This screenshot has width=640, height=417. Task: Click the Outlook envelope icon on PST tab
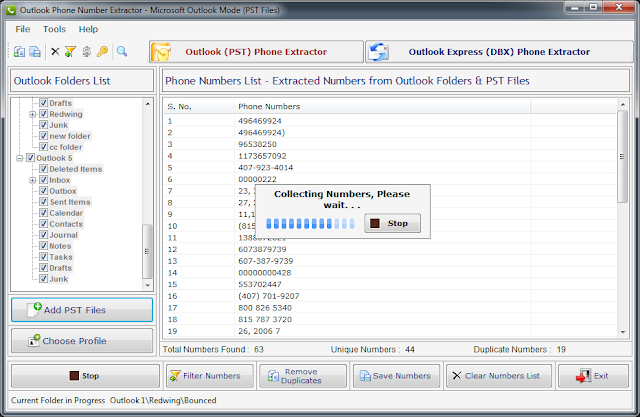click(x=161, y=52)
